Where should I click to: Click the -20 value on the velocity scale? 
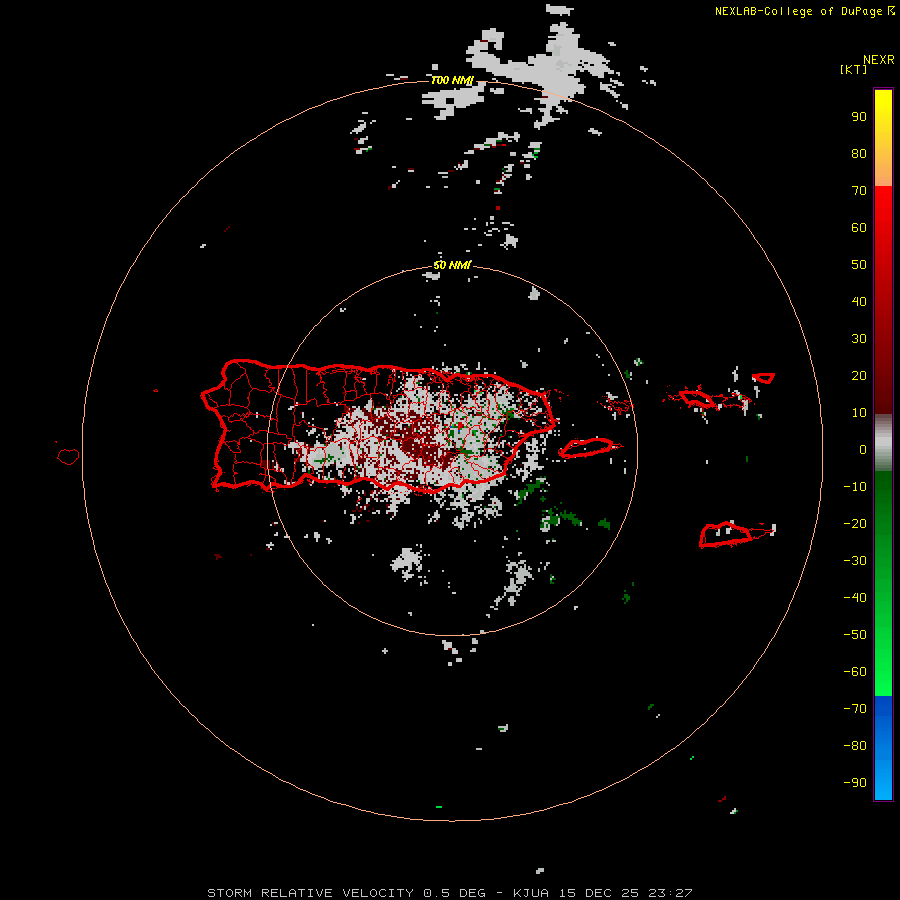click(855, 523)
